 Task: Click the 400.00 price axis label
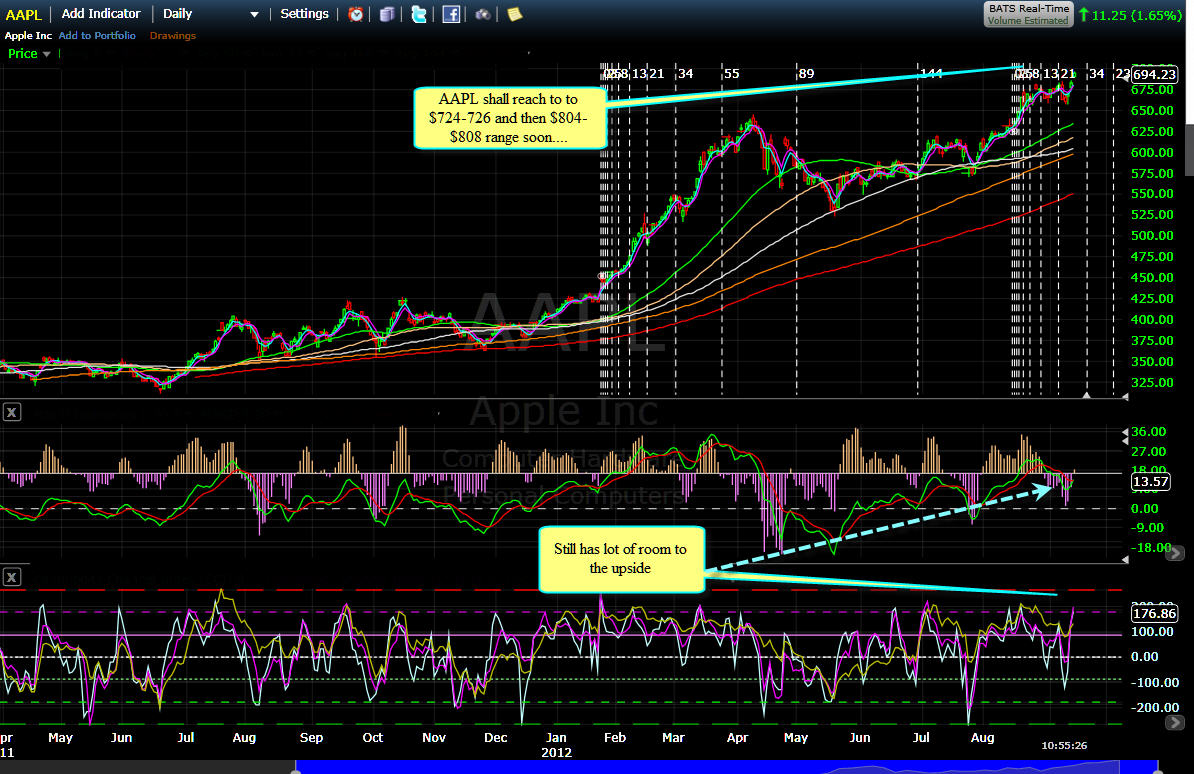tap(1151, 319)
